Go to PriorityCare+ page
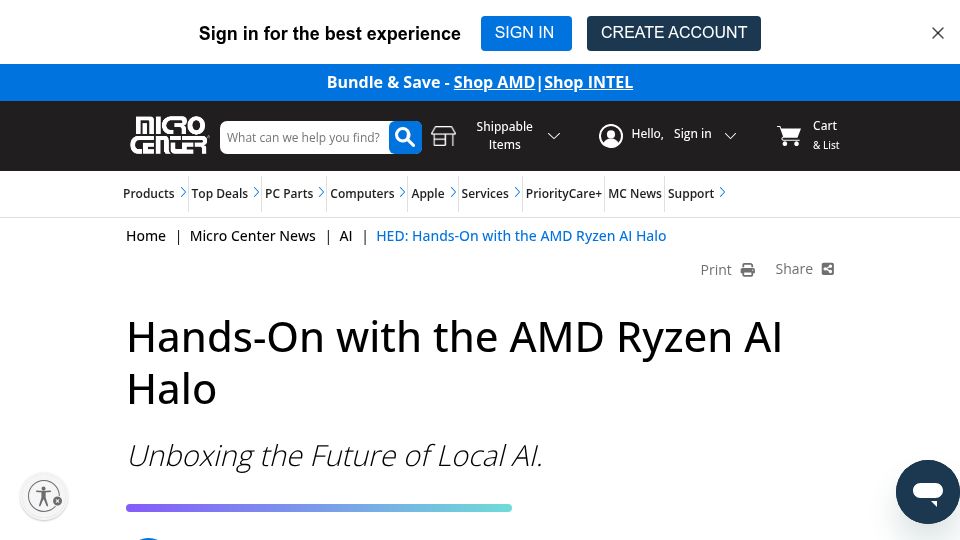 (x=563, y=193)
